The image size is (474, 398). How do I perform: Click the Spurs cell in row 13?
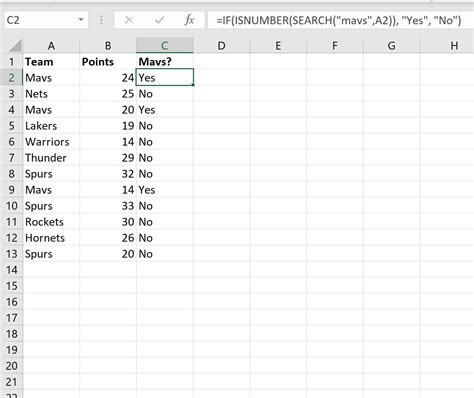pyautogui.click(x=51, y=254)
